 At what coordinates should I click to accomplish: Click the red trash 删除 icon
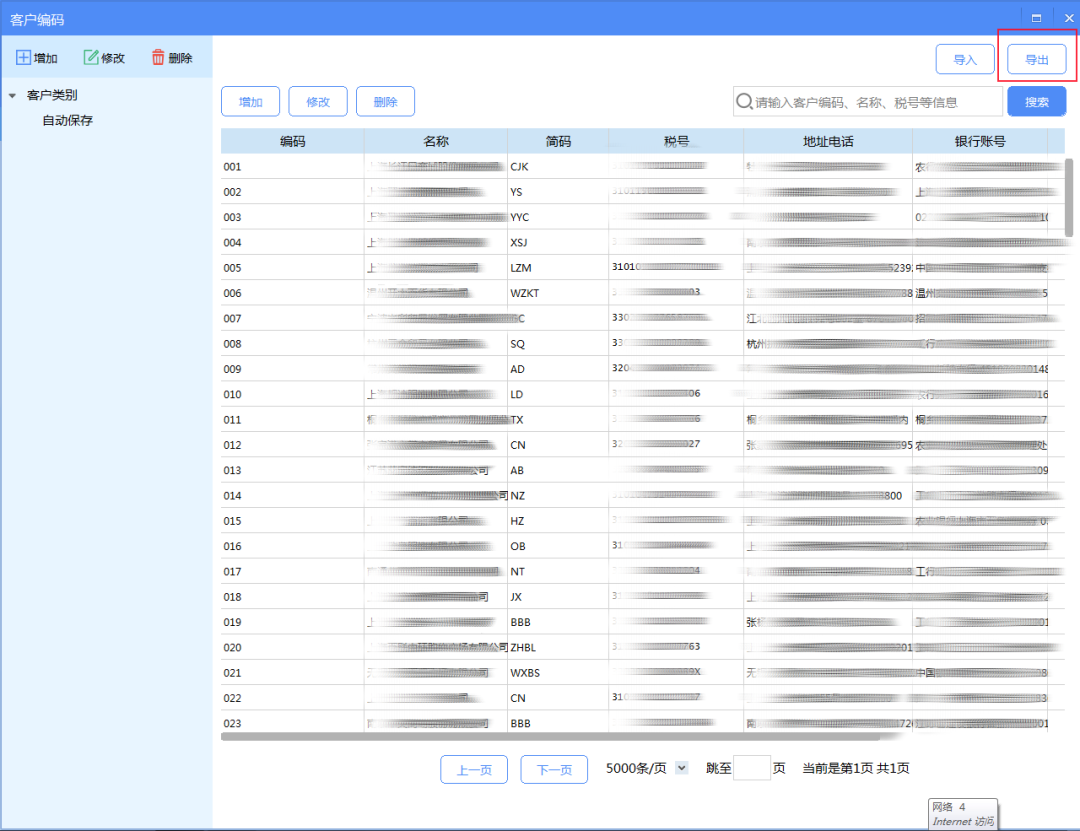coord(158,57)
